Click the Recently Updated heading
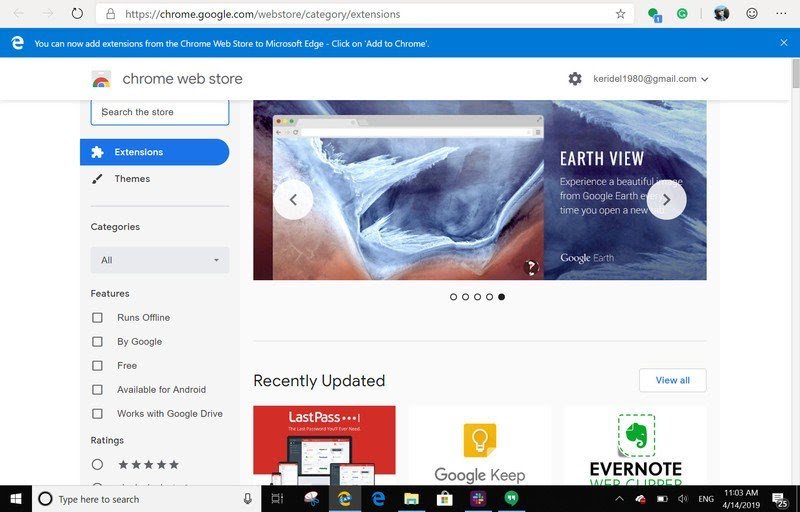 [319, 380]
